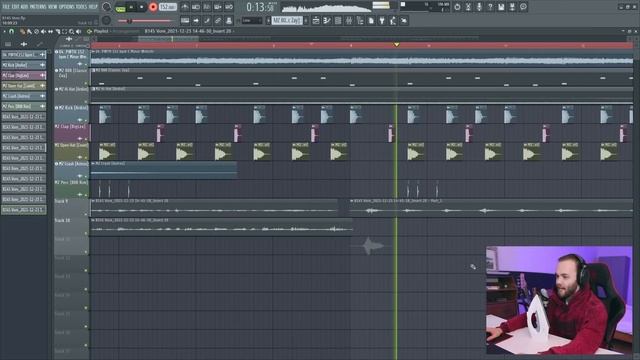Click the Playlist title label
Image resolution: width=640 pixels, height=360 pixels.
coord(101,31)
